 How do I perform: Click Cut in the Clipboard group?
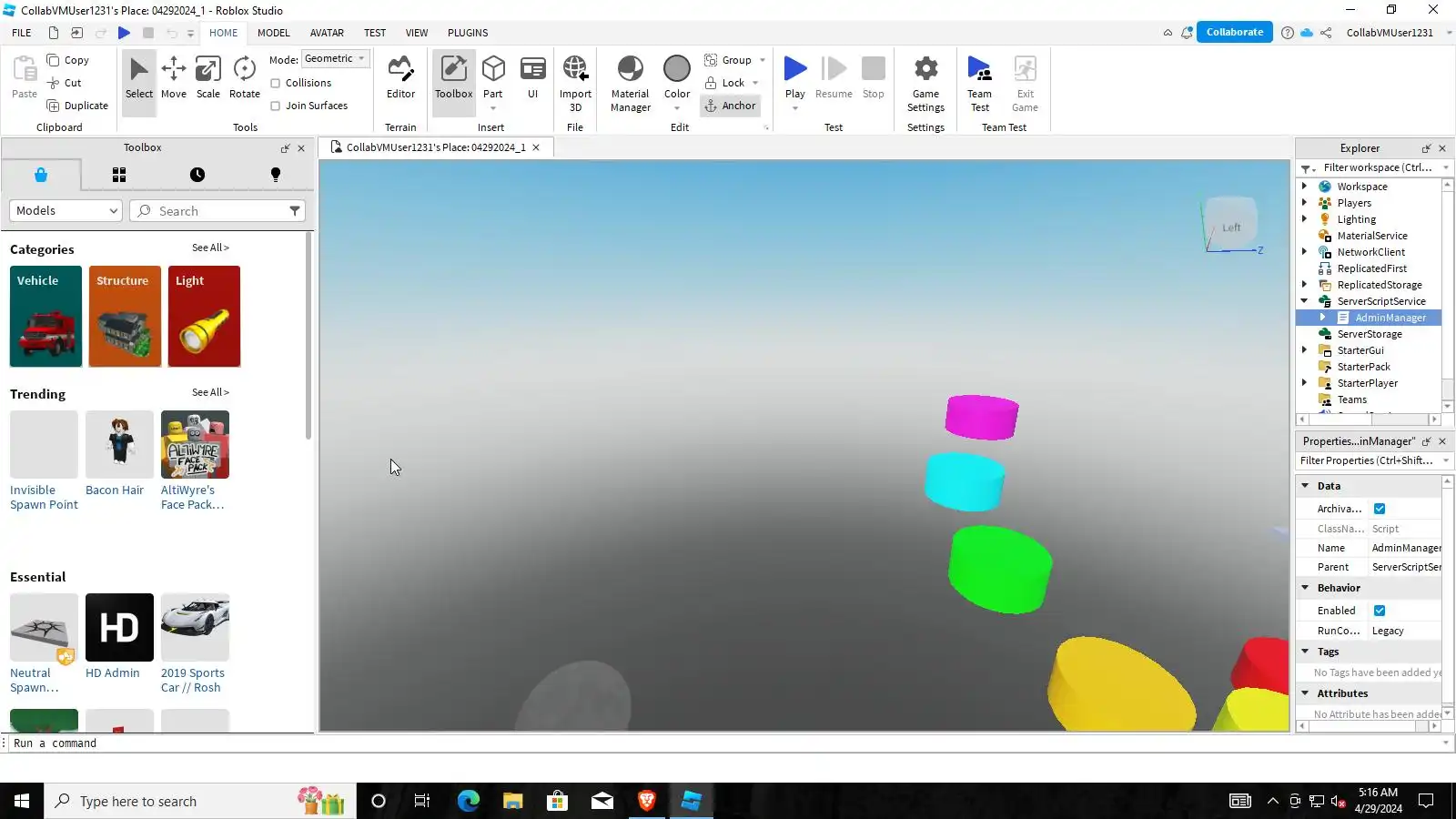click(65, 83)
